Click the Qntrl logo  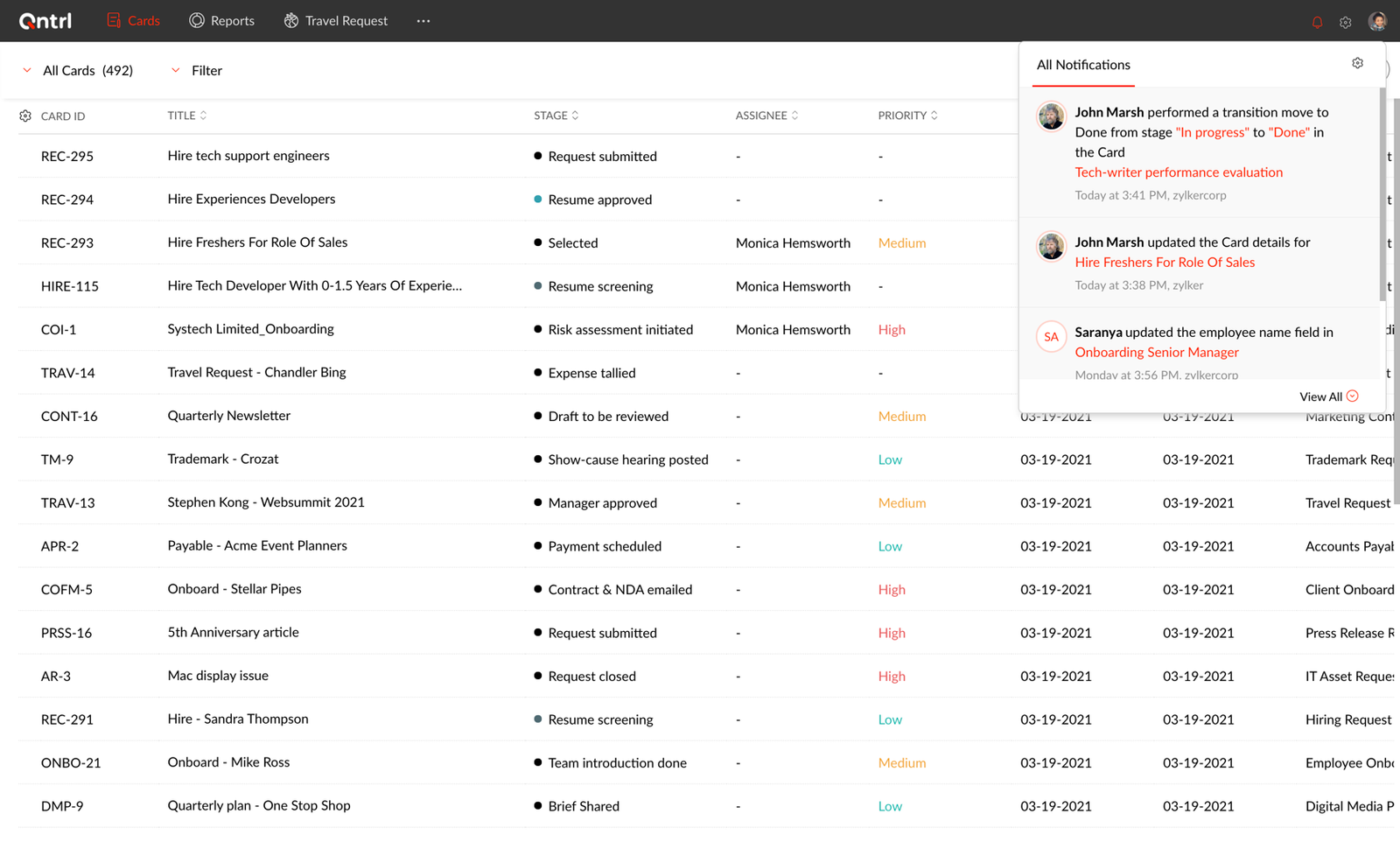click(45, 21)
